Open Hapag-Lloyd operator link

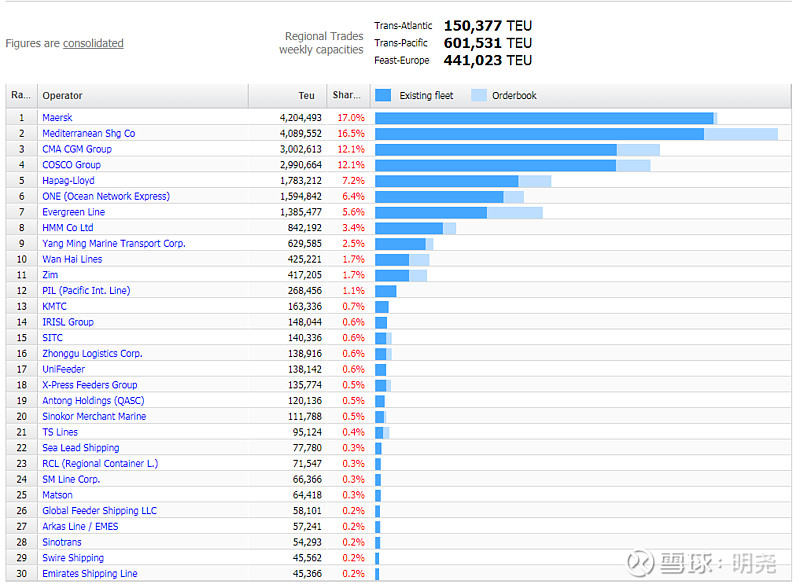point(68,181)
